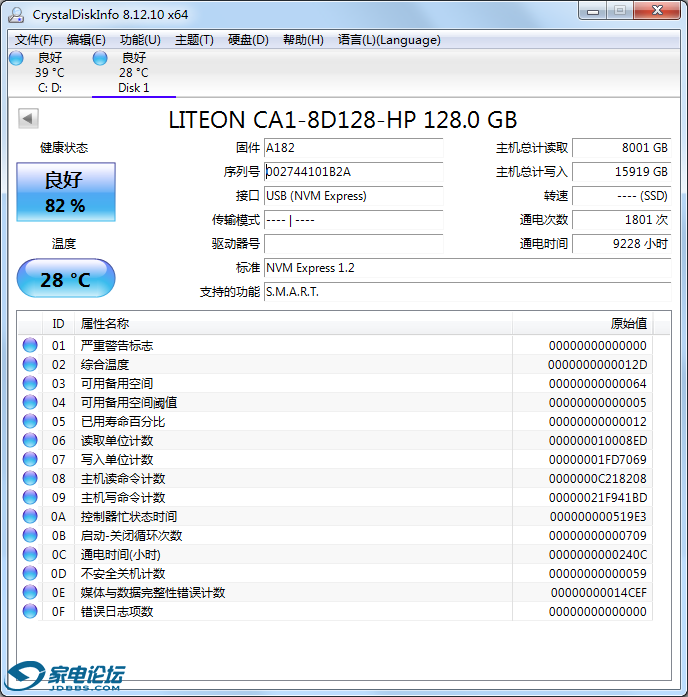The width and height of the screenshot is (688, 697).
Task: Open the 功能(U) menu
Action: click(140, 40)
